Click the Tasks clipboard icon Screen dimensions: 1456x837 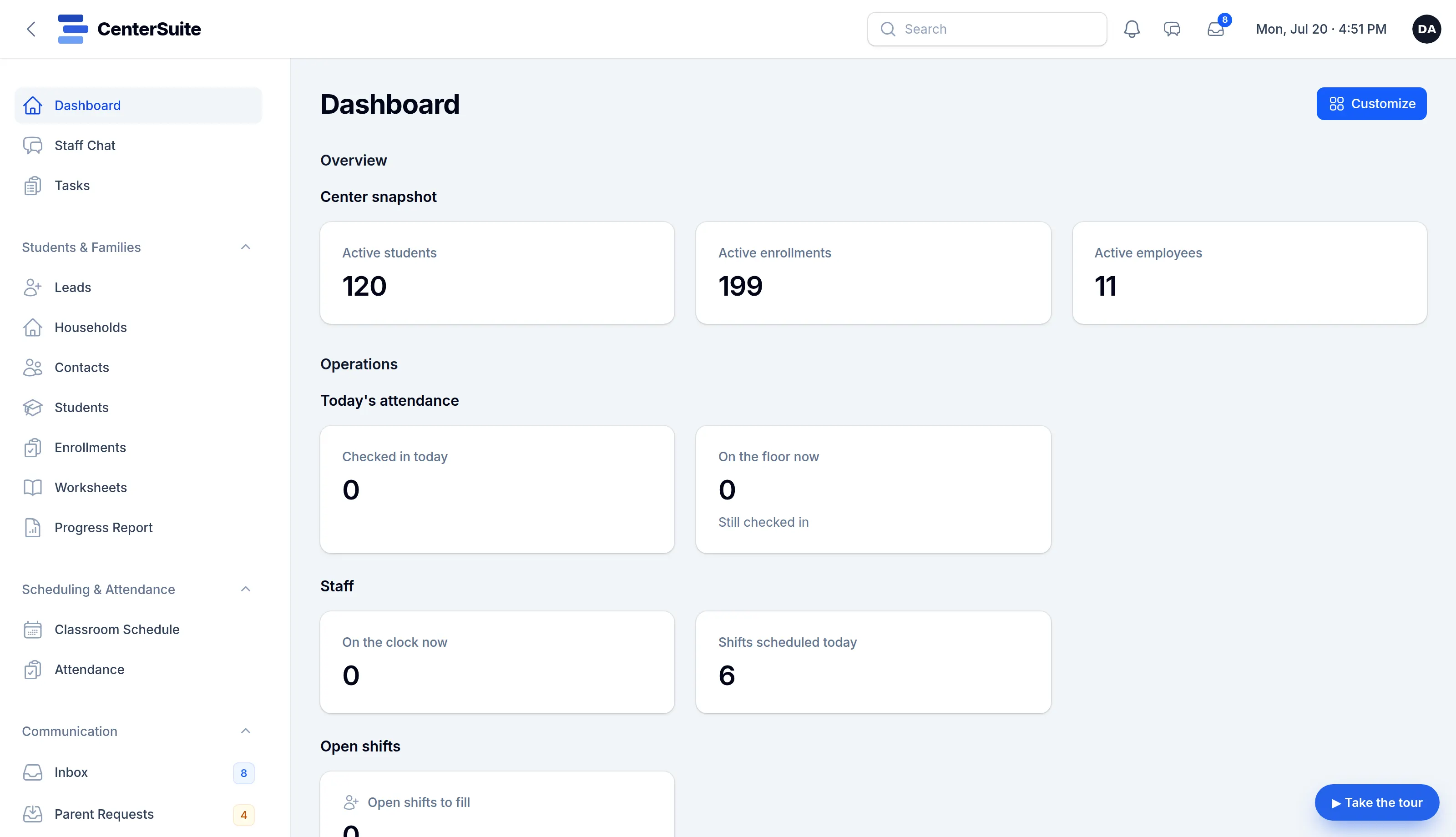point(33,186)
